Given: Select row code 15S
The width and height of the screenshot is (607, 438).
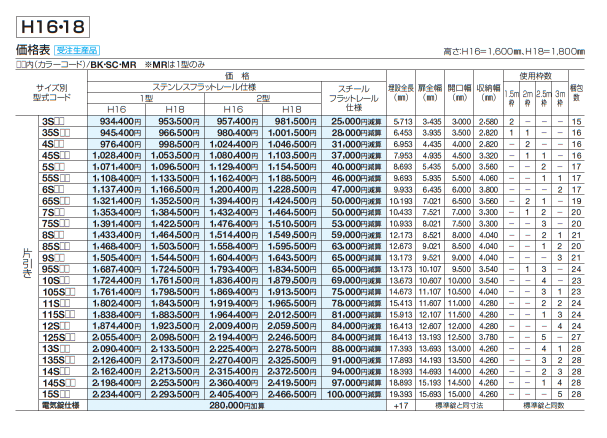Looking at the screenshot, I should point(56,394).
